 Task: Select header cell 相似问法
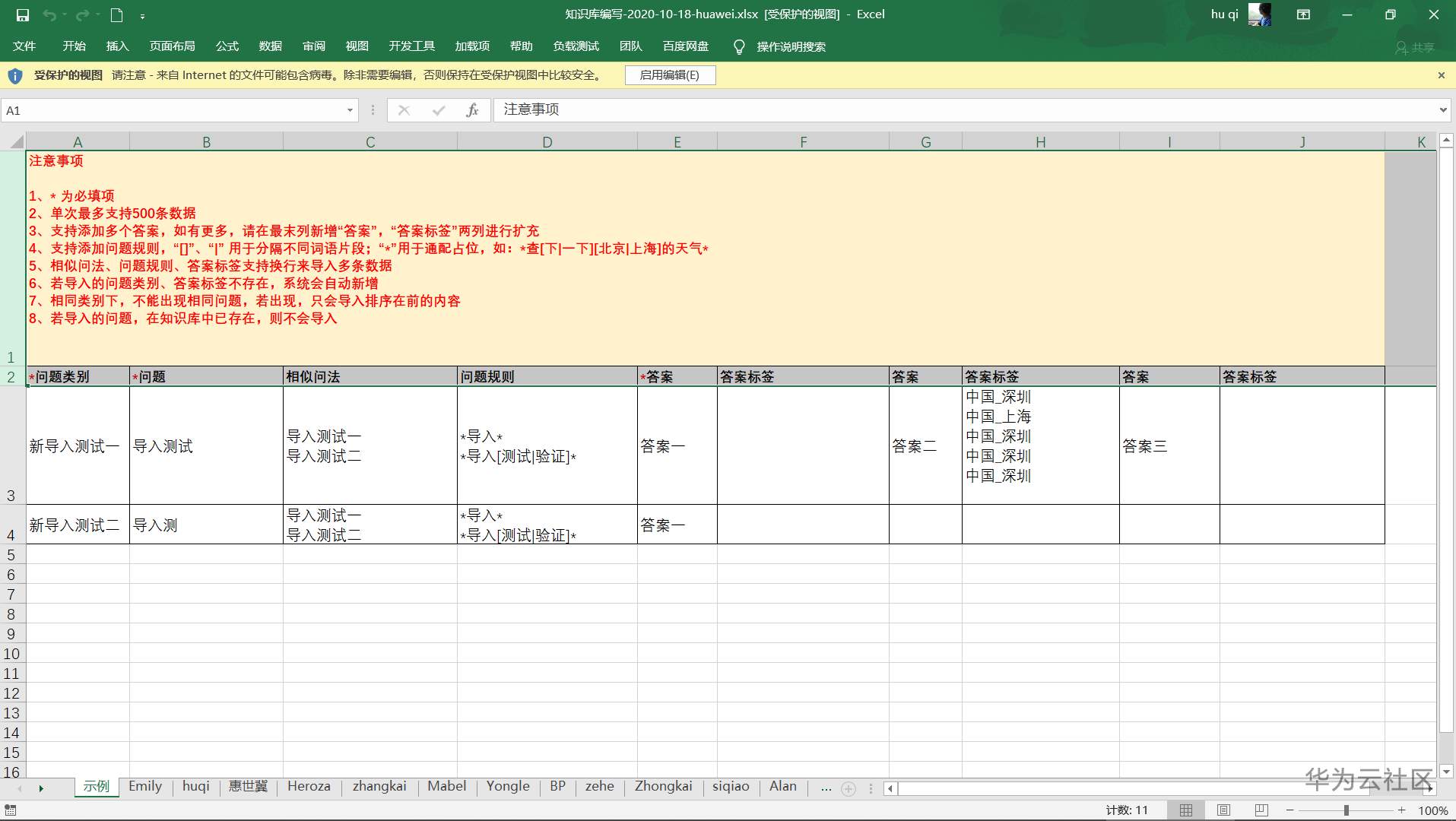point(370,376)
